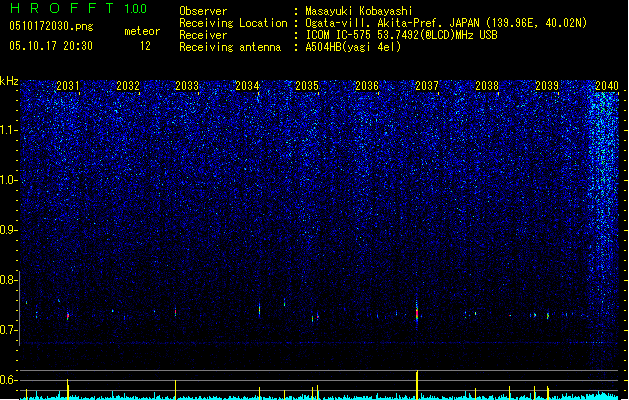Click the 0.7 kHz axis label
The width and height of the screenshot is (629, 400).
click(9, 330)
